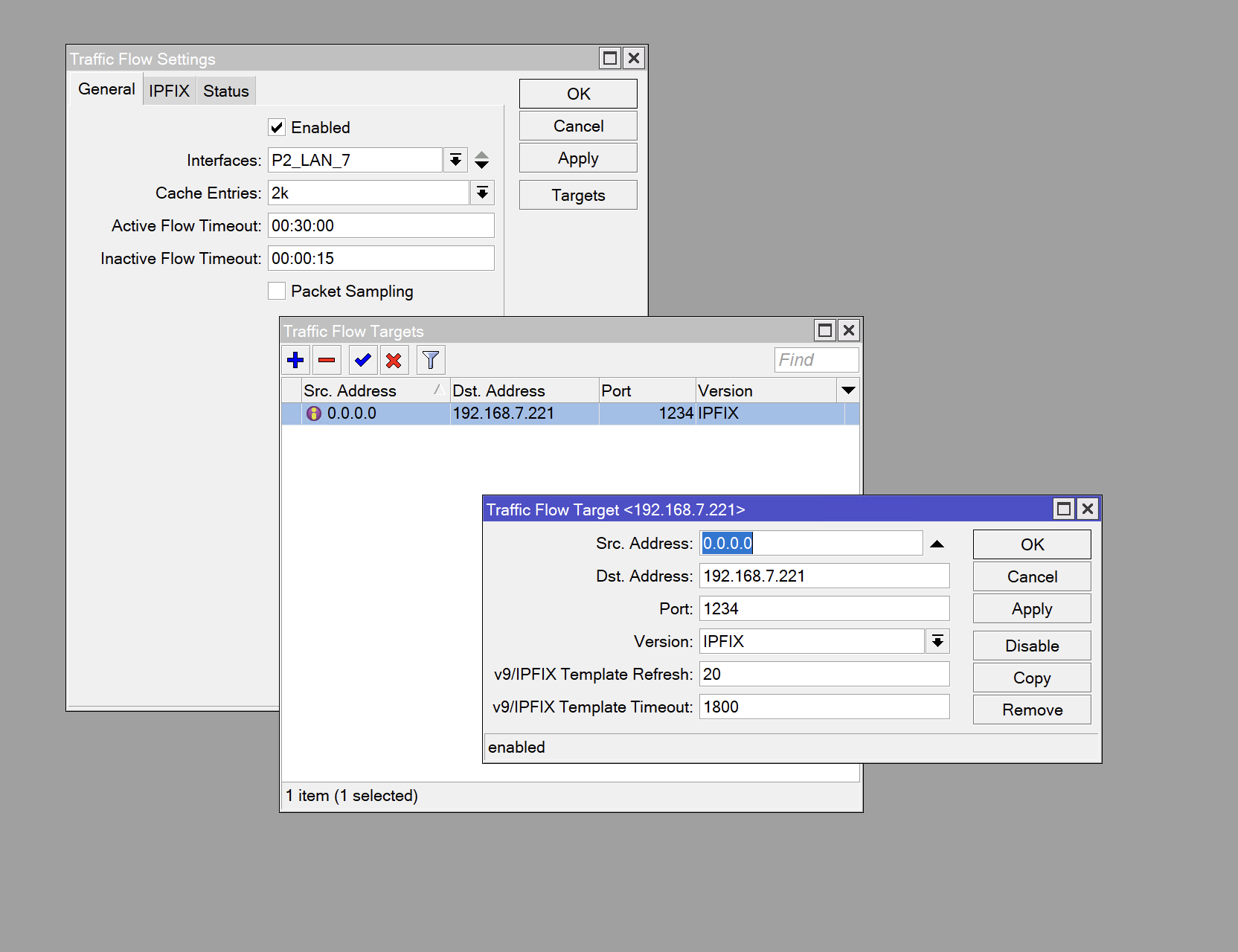1238x952 pixels.
Task: Click the Interfaces add/remove stepper arrows
Action: point(482,160)
